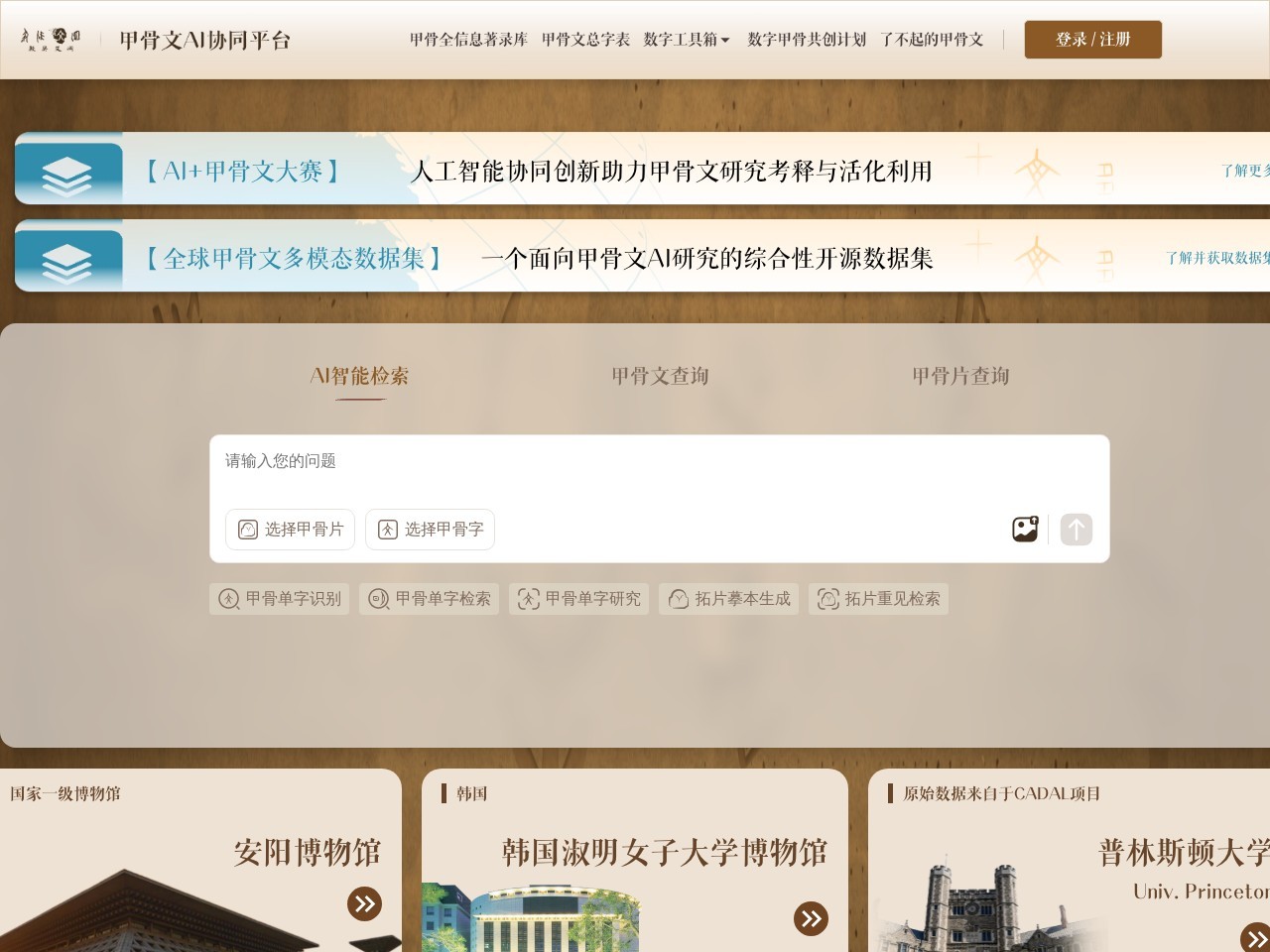Follow the 了解更多 link on 大赛 banner
The height and width of the screenshot is (952, 1270).
(1245, 171)
